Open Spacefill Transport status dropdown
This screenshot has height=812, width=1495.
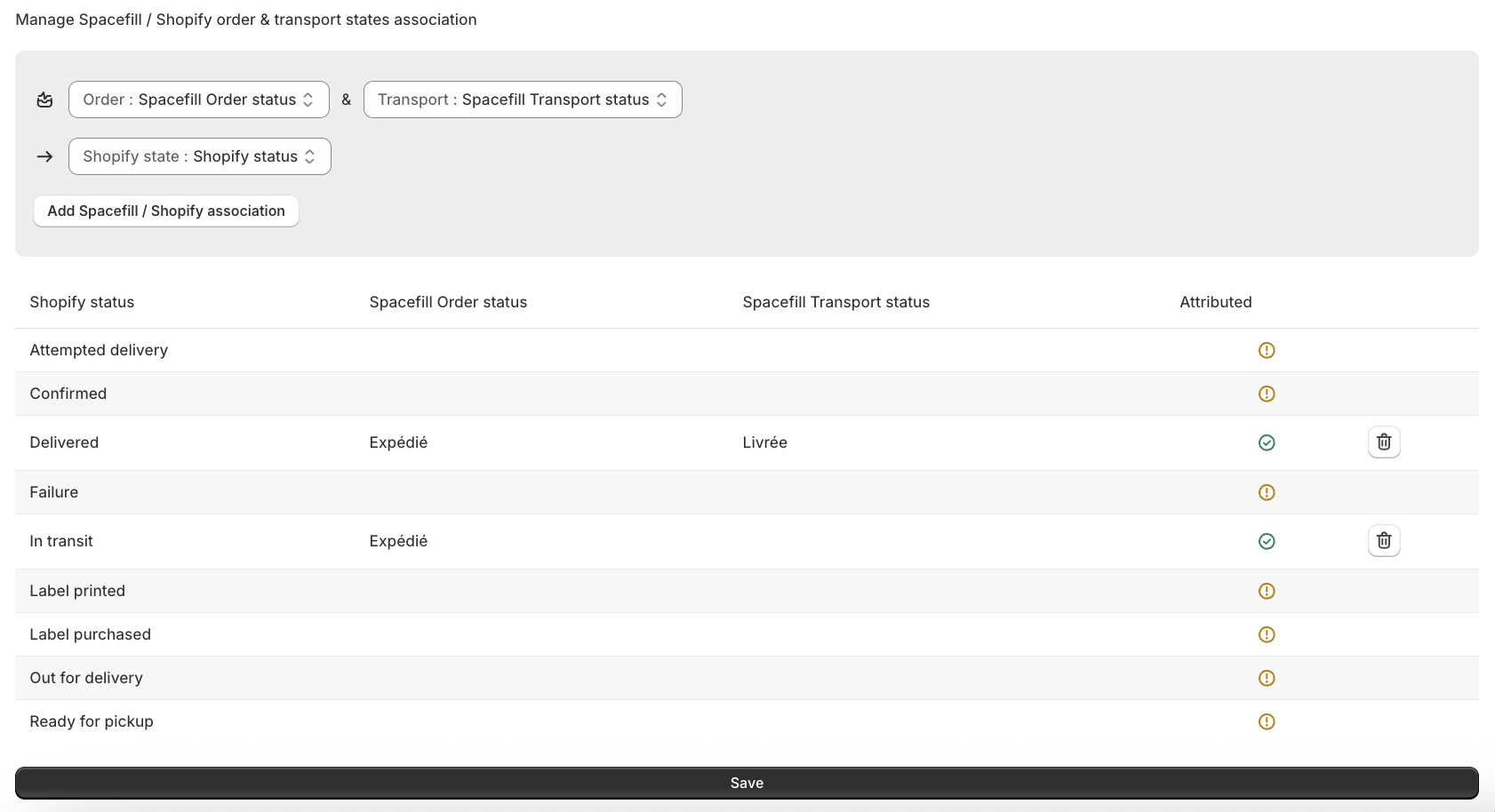pyautogui.click(x=522, y=100)
